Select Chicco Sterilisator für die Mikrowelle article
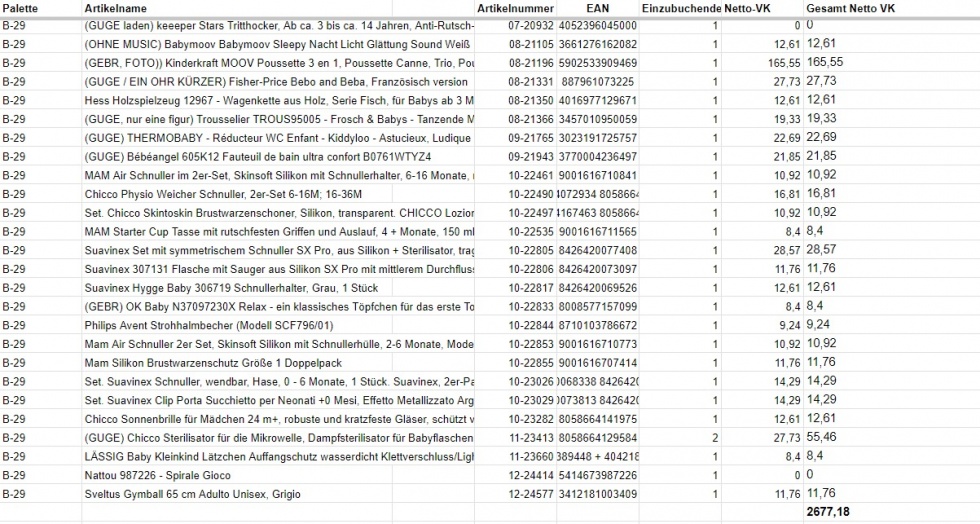 pyautogui.click(x=279, y=438)
